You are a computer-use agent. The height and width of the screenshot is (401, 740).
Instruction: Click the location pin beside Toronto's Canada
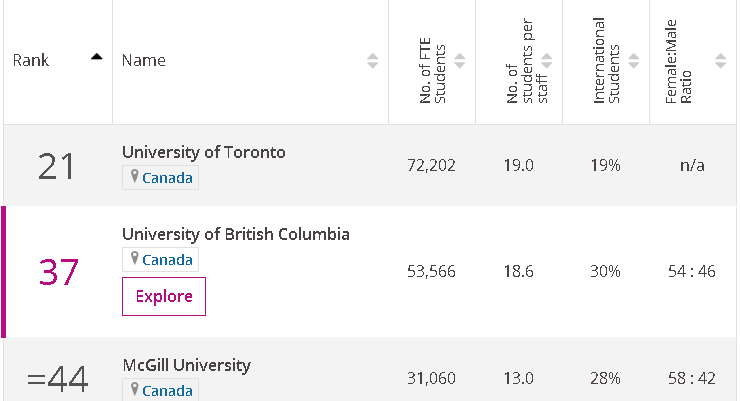point(135,176)
